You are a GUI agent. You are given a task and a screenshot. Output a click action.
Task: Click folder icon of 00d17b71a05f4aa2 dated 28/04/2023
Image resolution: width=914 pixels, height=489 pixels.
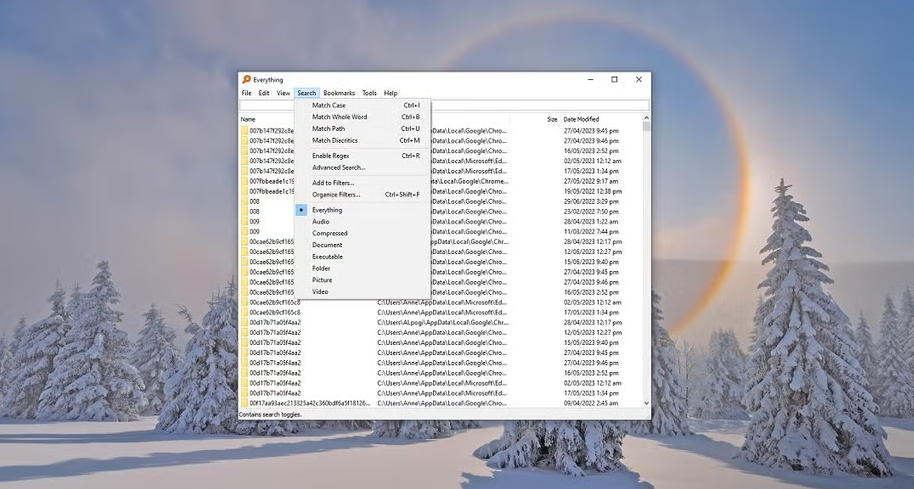click(x=245, y=322)
